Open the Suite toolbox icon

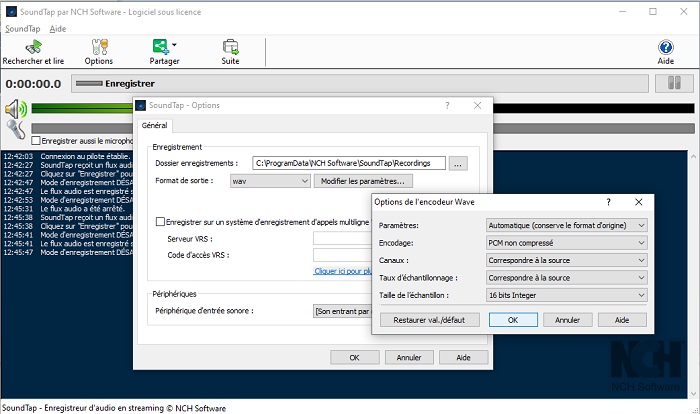tap(230, 46)
